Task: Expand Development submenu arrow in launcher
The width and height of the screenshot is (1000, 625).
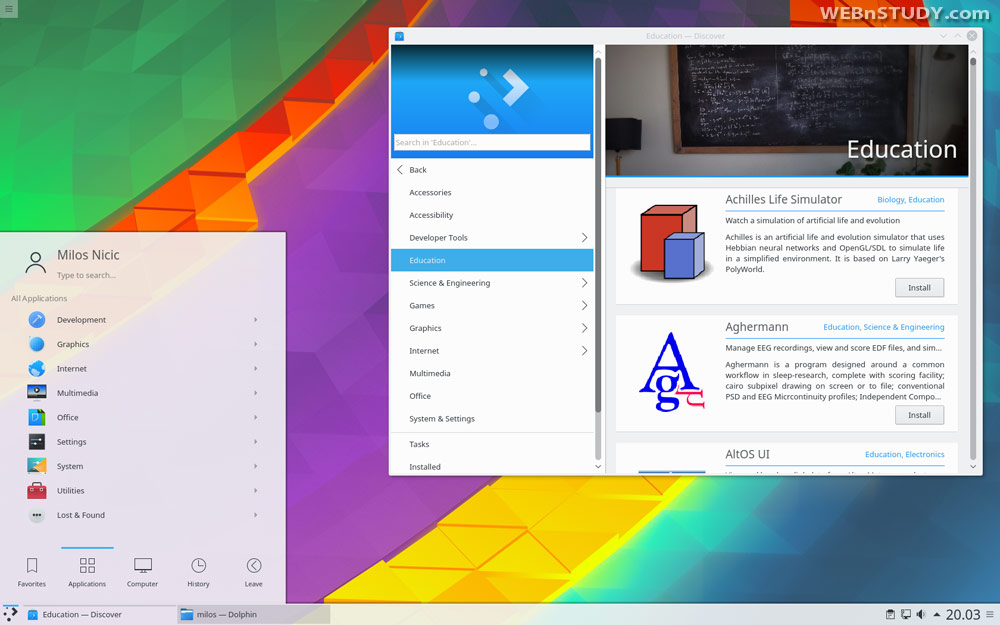Action: 256,320
